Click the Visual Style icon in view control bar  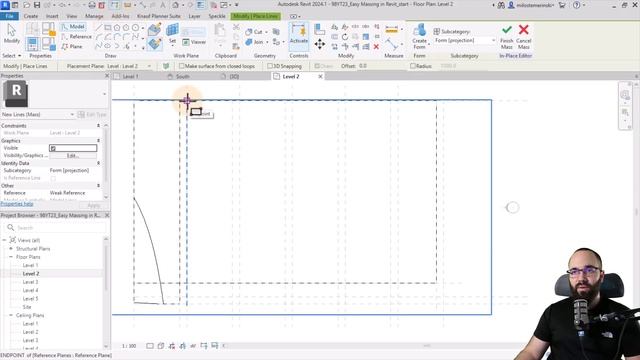[x=161, y=346]
